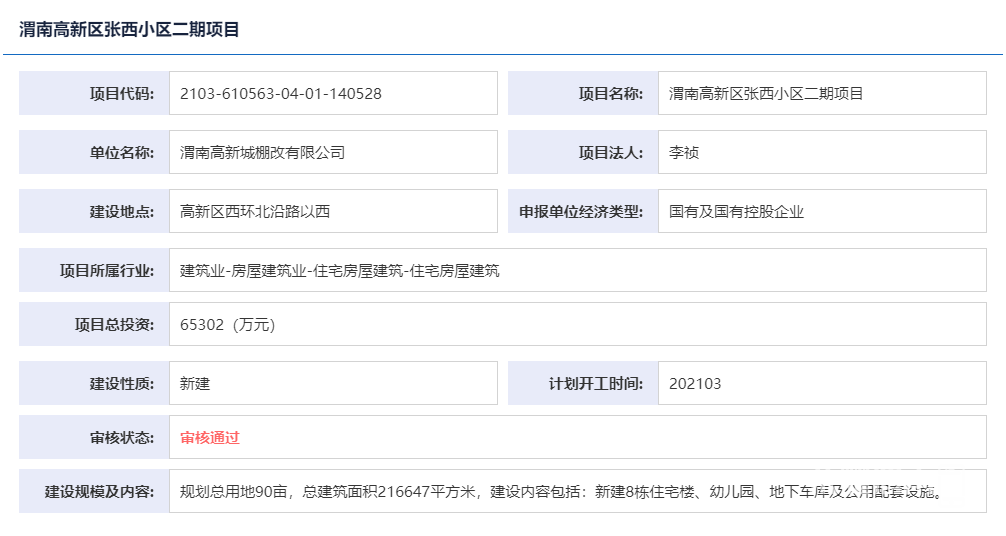
Task: Select the project name field value
Action: [766, 94]
